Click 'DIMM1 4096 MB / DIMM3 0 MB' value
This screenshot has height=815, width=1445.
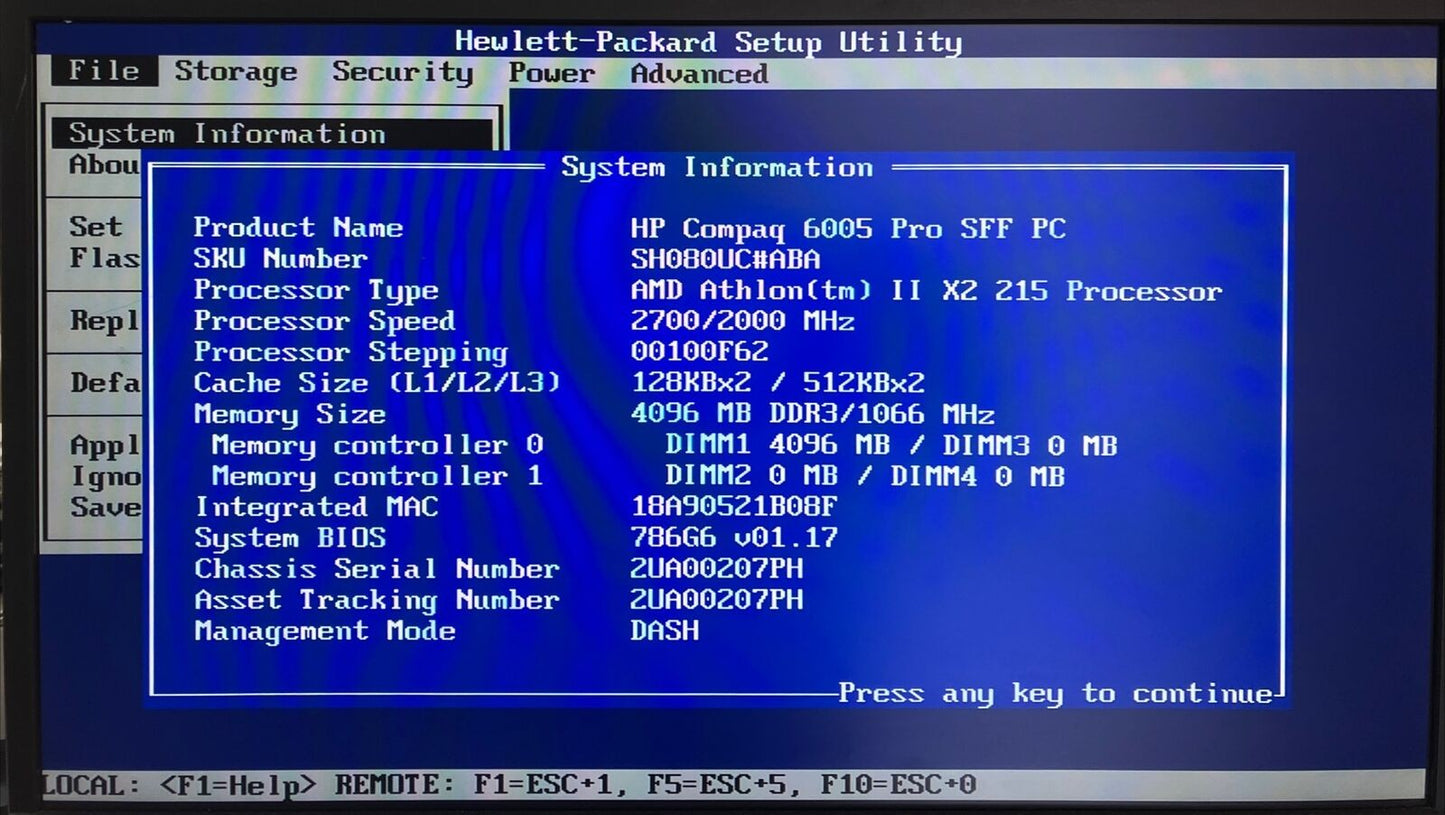point(891,445)
